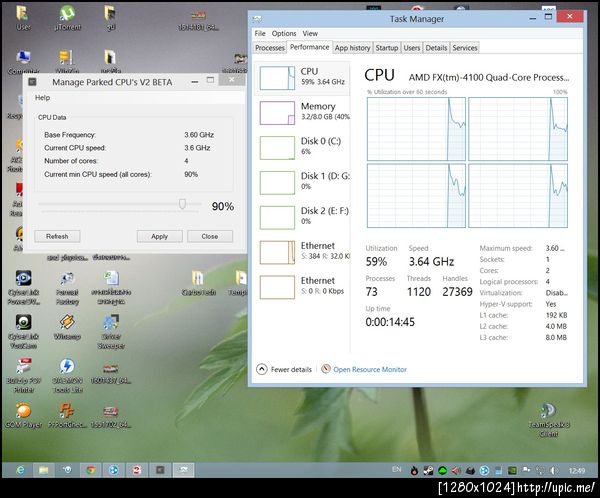
Task: Open CyberLink PowerDVD desktop shortcut
Action: pos(23,287)
